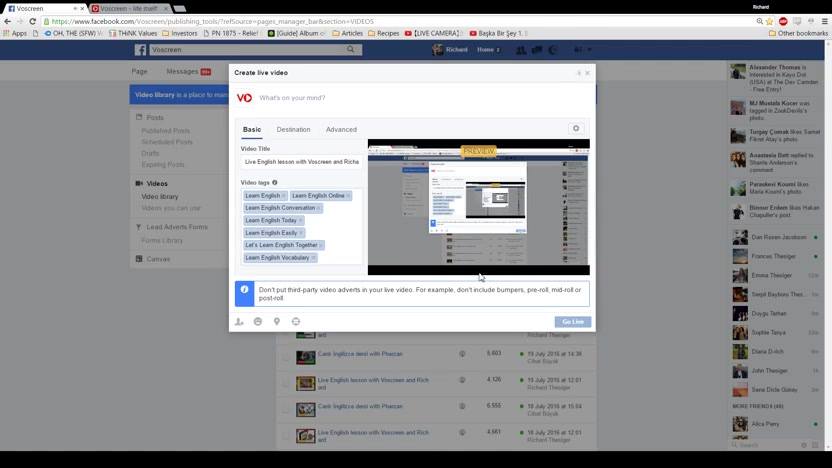Viewport: 832px width, 468px height.
Task: Remove the Learn English Today tag
Action: [300, 220]
